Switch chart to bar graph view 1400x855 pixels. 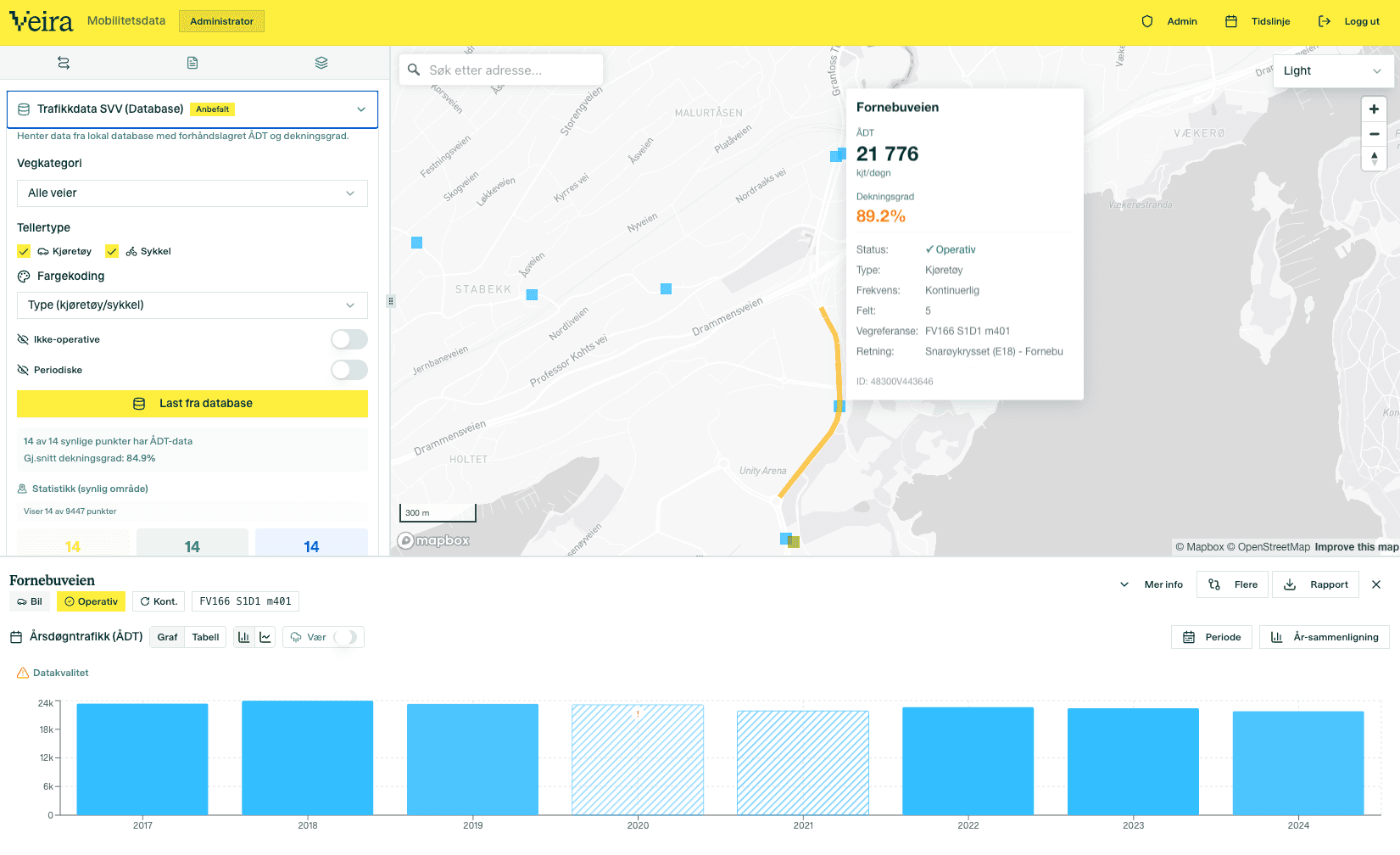point(244,637)
